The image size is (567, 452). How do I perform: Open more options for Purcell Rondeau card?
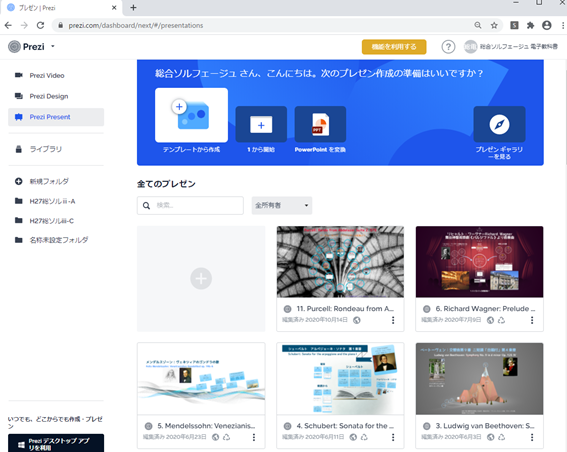[x=393, y=320]
